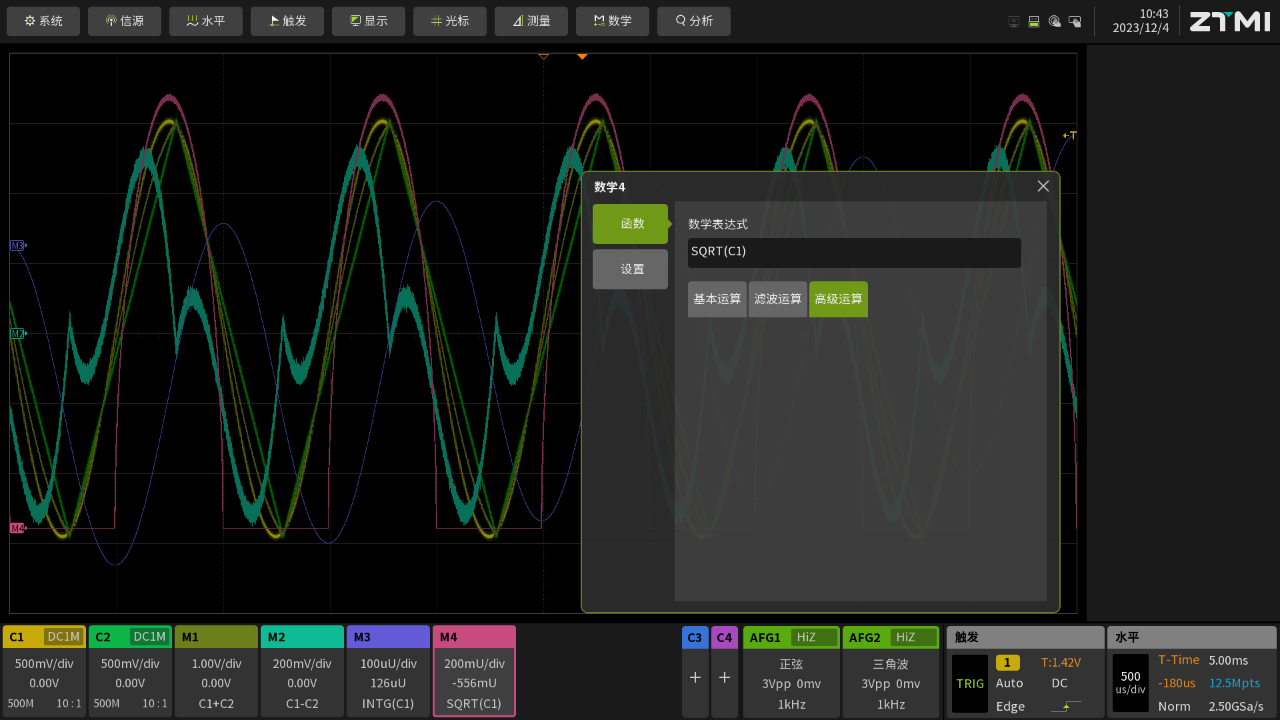This screenshot has width=1280, height=720.
Task: Click the network monitor status icon
Action: tap(1014, 21)
